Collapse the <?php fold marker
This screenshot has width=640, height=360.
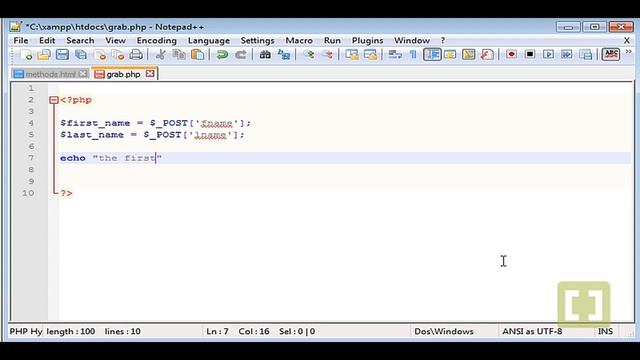[53, 100]
